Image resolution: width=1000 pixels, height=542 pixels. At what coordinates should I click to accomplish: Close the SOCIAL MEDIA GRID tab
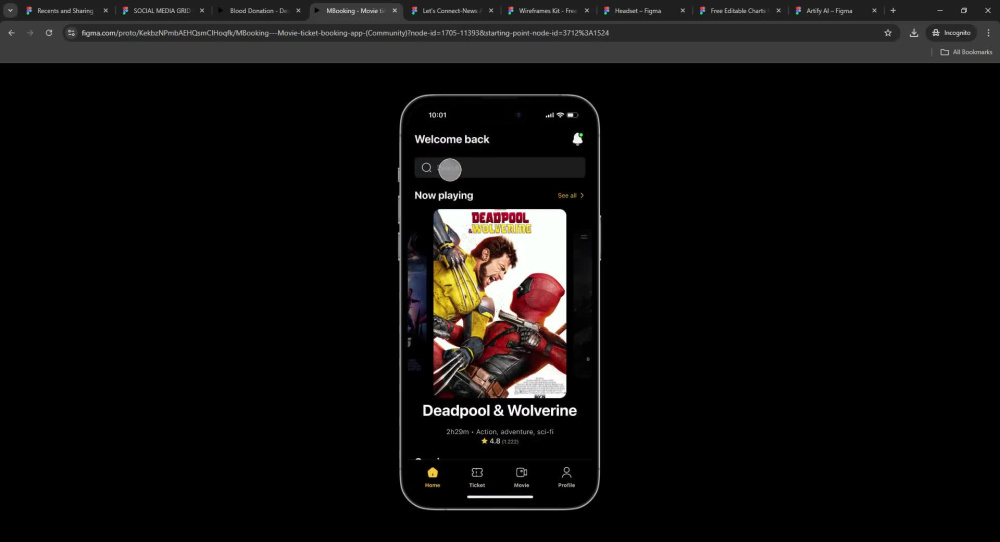point(202,11)
